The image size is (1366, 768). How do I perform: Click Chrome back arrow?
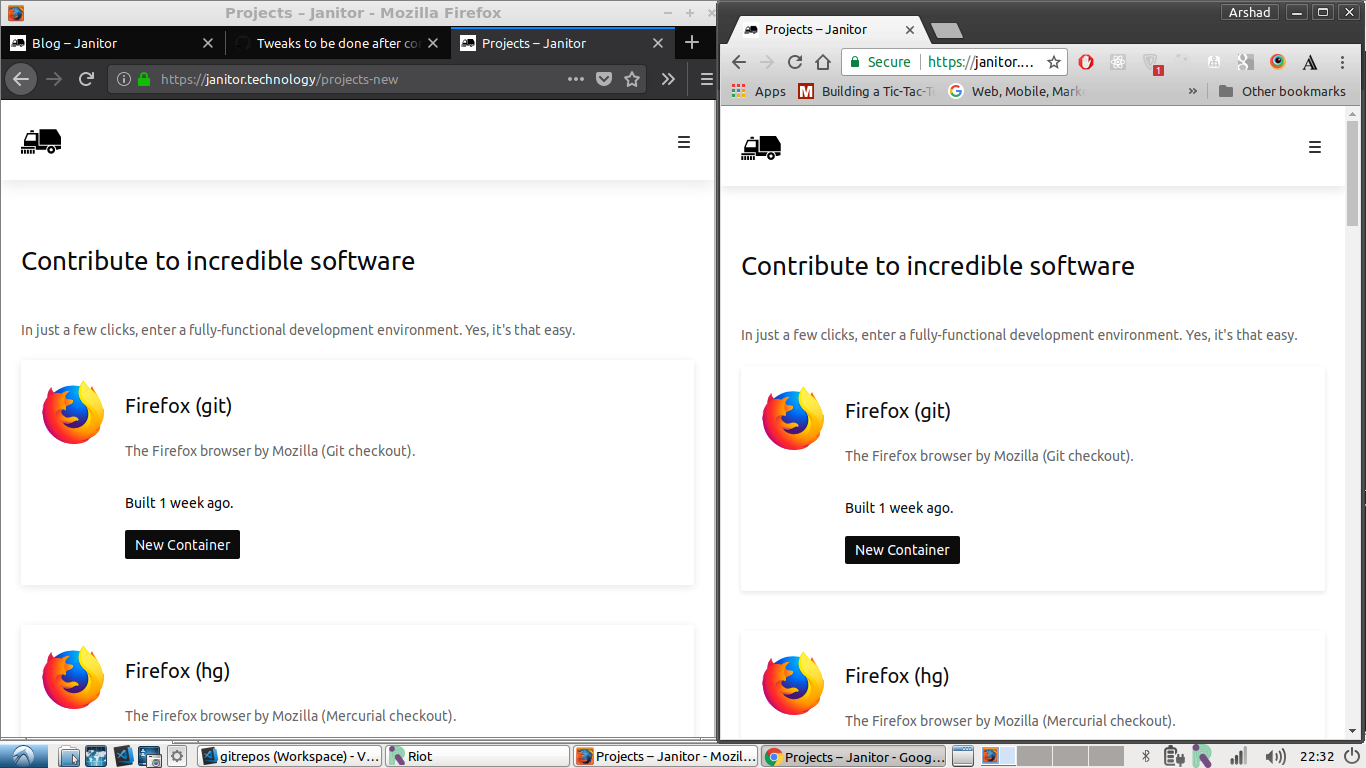[739, 62]
